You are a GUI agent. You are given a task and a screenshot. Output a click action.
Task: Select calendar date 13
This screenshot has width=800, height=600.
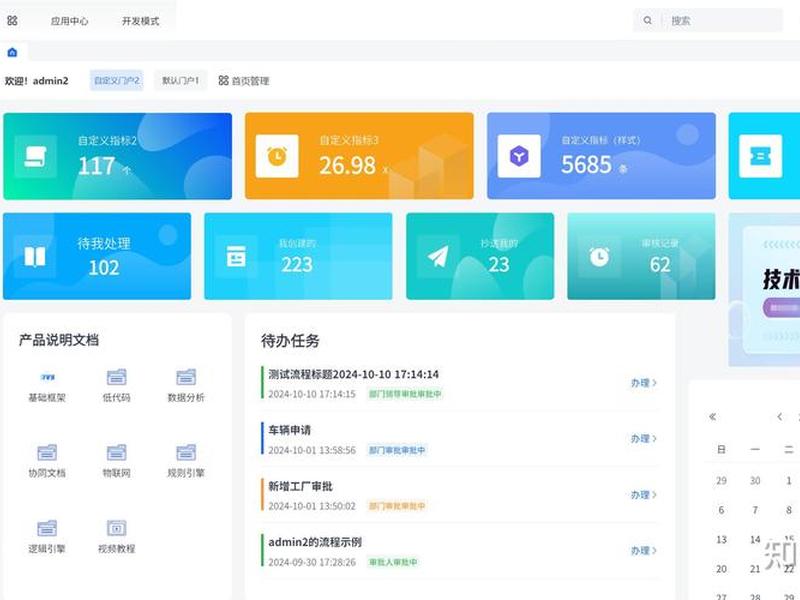721,540
